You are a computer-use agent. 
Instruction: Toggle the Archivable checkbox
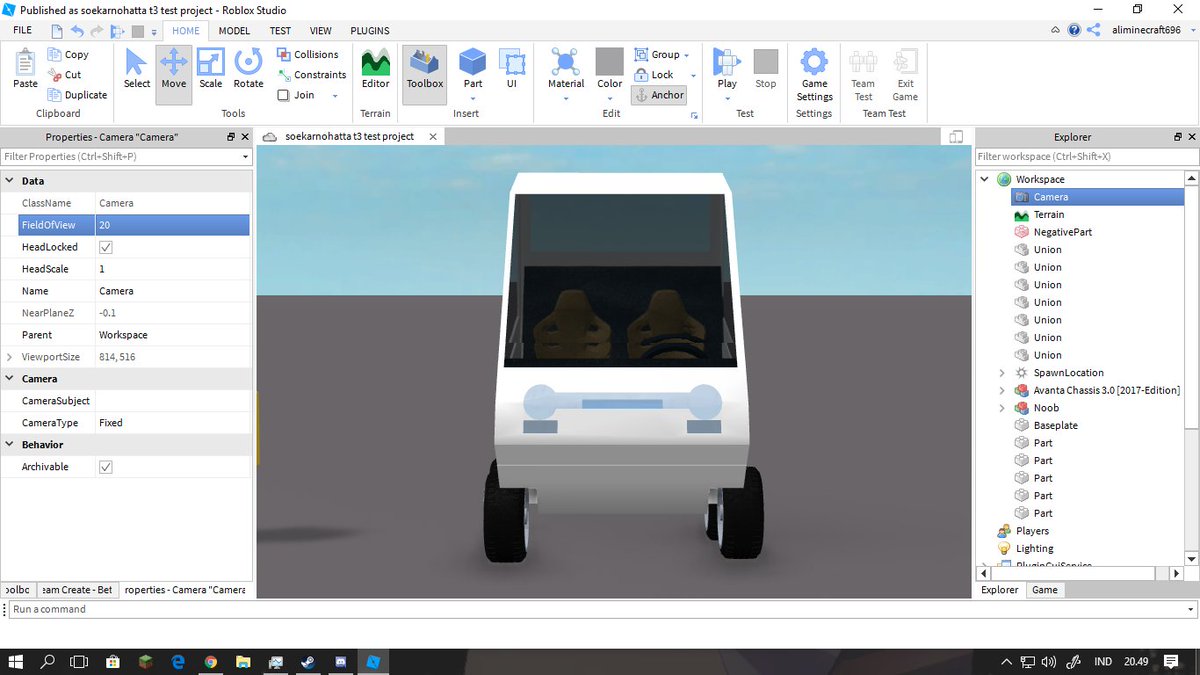[x=106, y=467]
